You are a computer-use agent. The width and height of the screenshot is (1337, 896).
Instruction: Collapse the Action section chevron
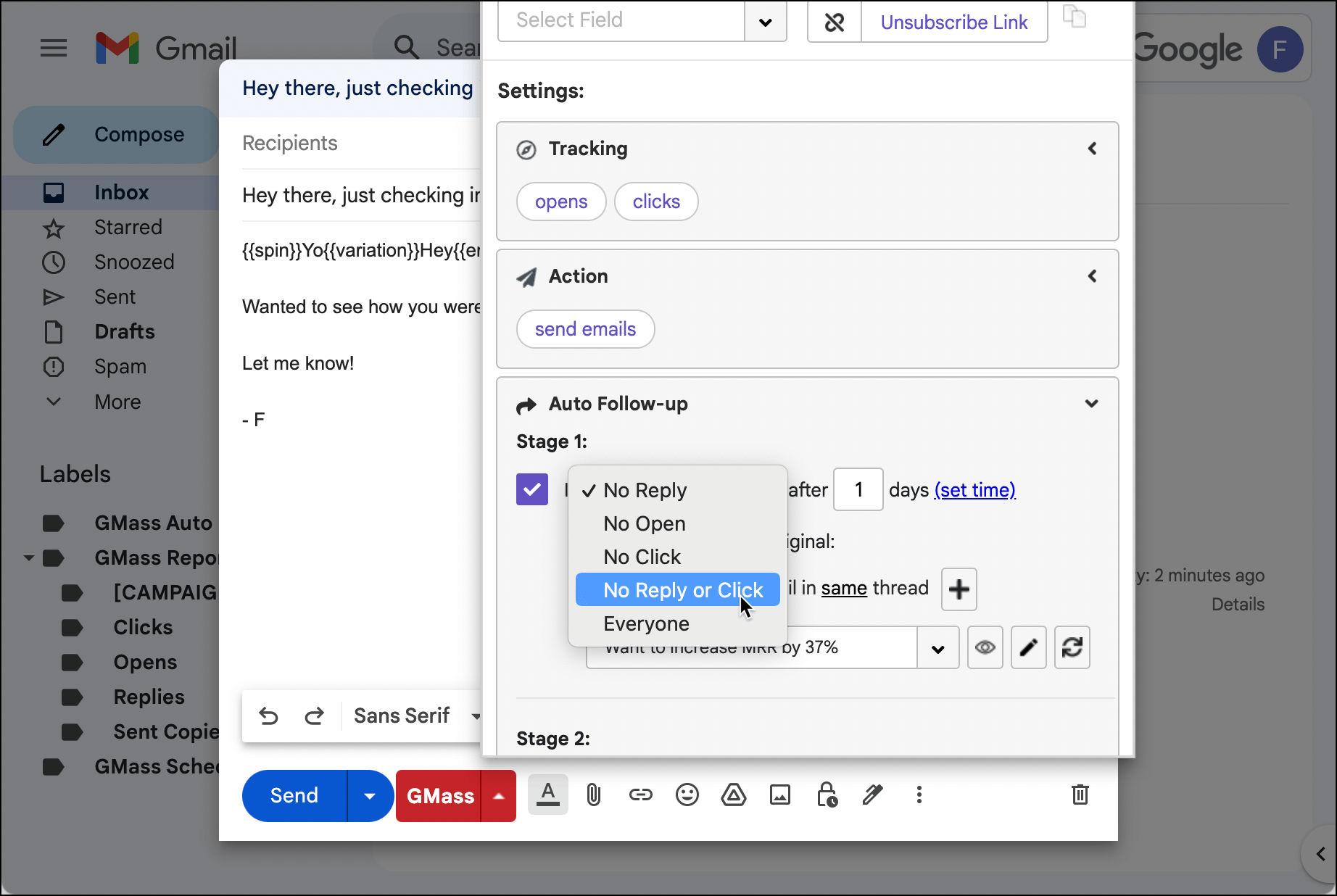tap(1092, 276)
